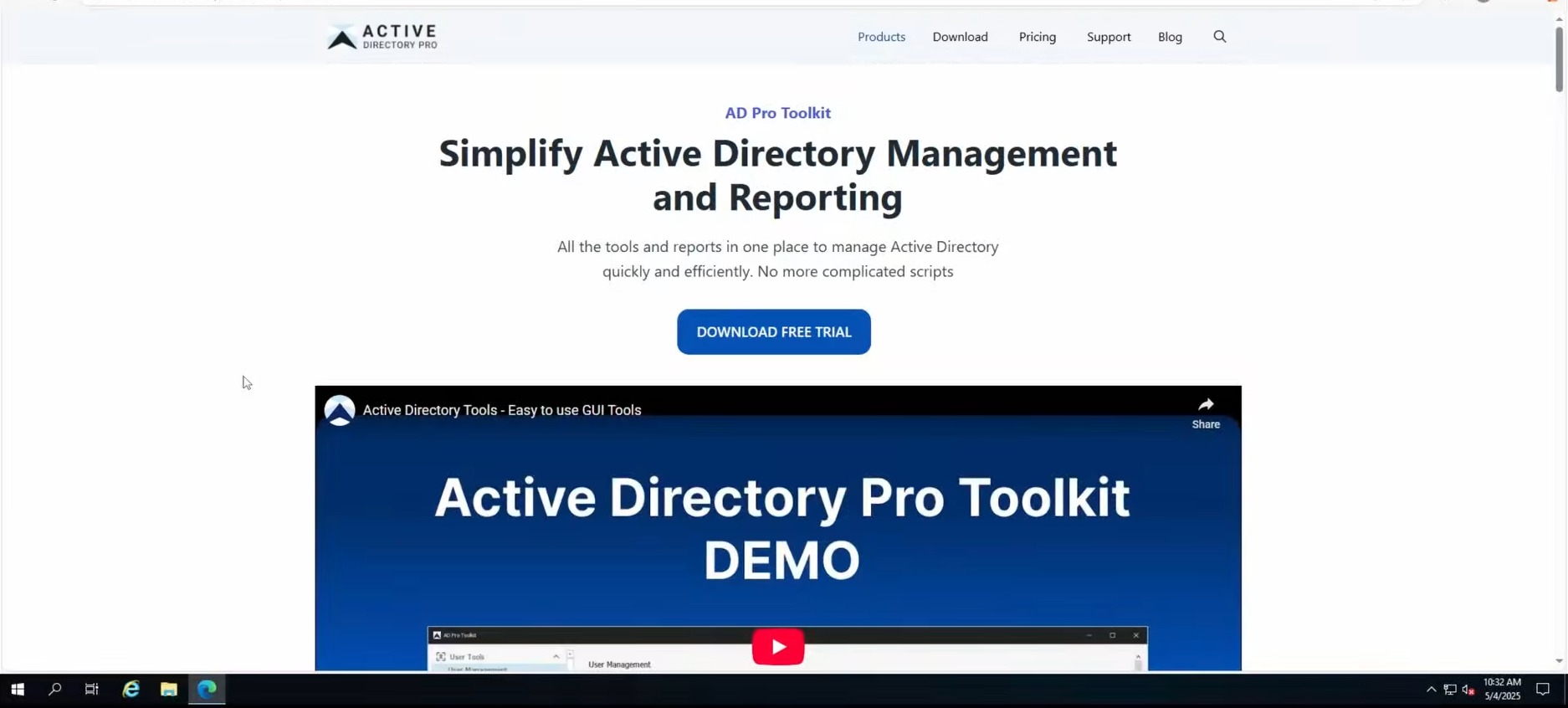Screen dimensions: 1568x708
Task: Click the Download Free Trial button
Action: coord(774,332)
